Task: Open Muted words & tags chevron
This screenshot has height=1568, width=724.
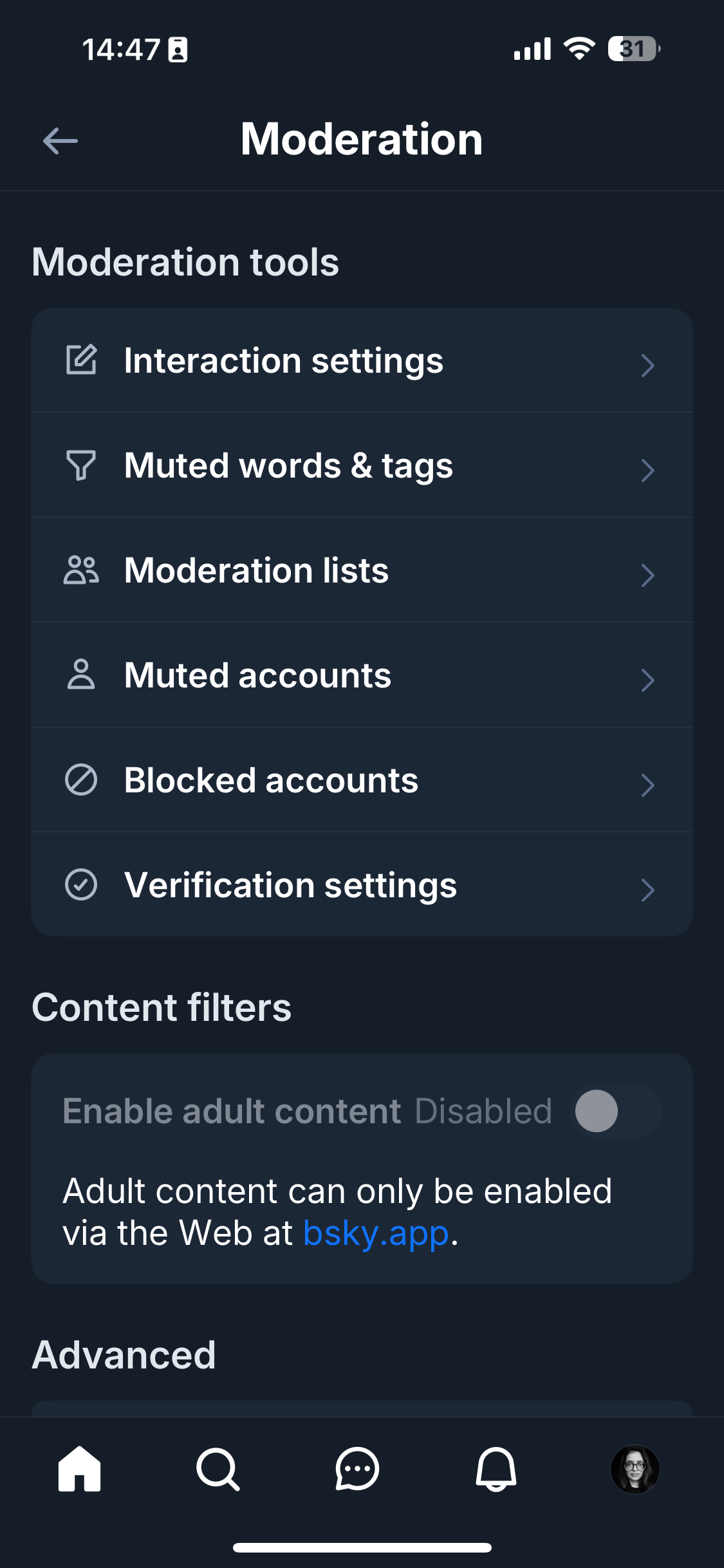Action: coord(647,470)
